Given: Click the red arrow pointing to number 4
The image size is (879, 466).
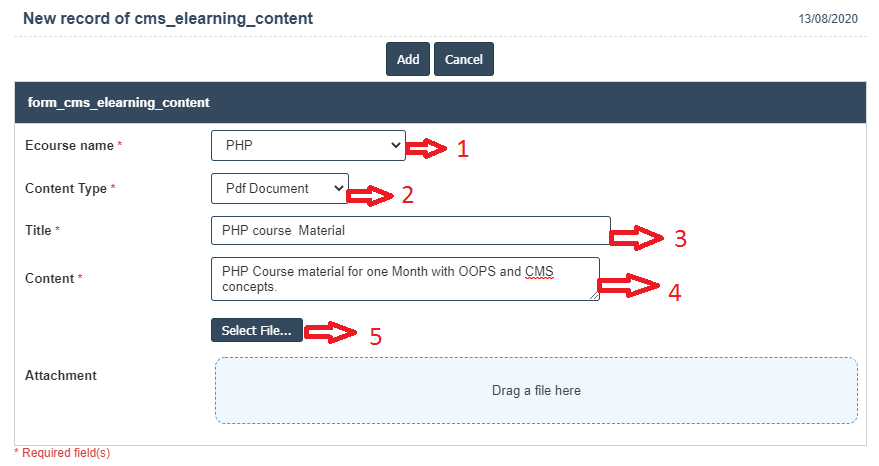Looking at the screenshot, I should pyautogui.click(x=632, y=286).
